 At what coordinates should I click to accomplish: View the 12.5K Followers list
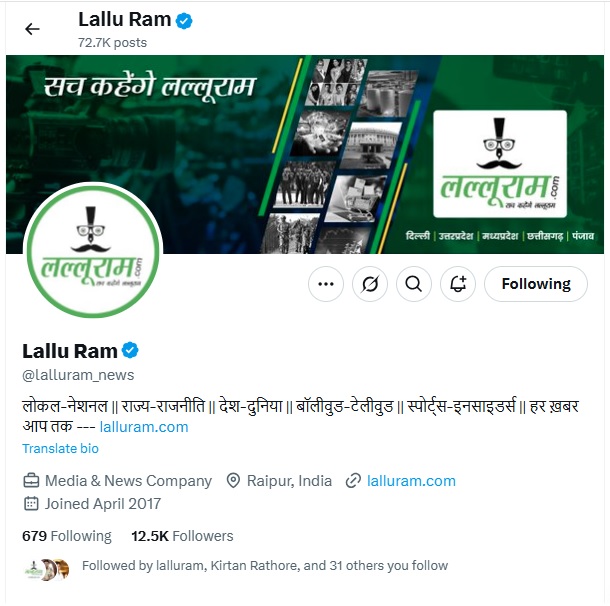(x=182, y=536)
